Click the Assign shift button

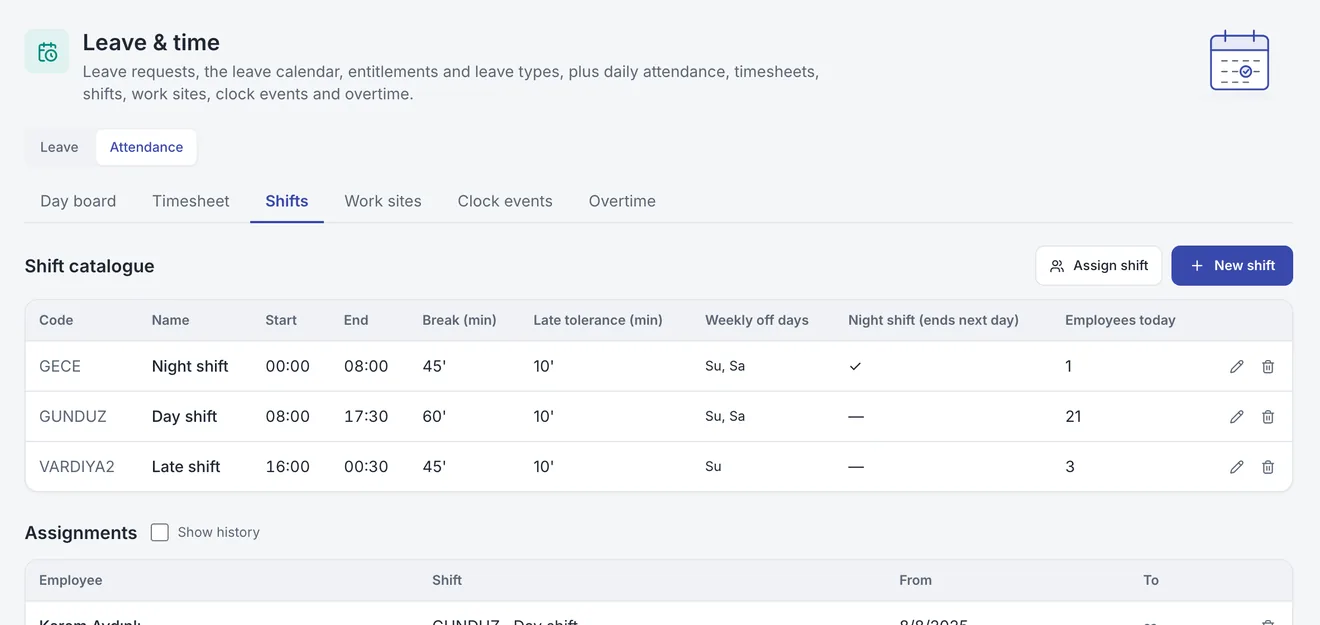[x=1099, y=266]
